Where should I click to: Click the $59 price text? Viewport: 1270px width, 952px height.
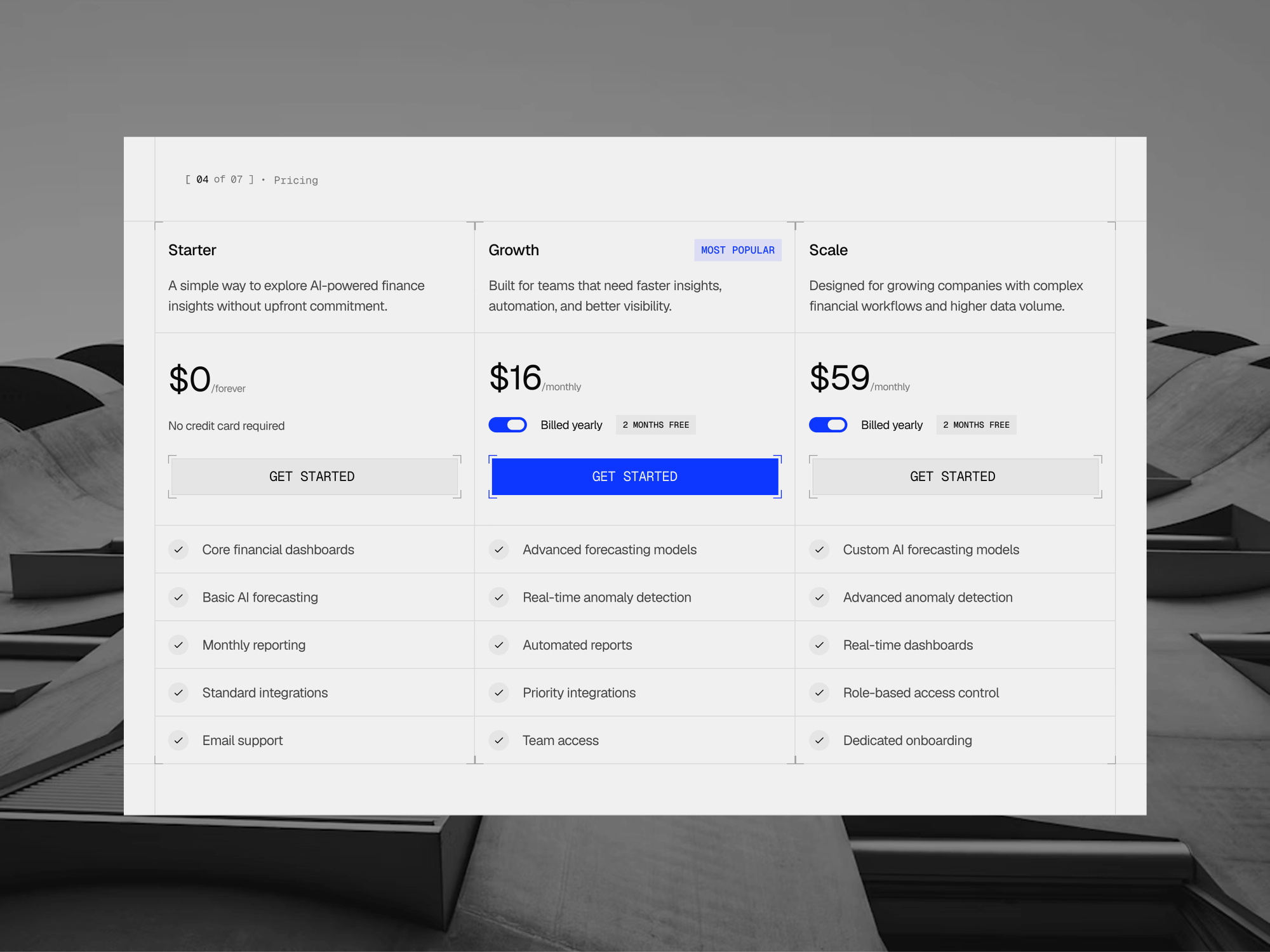pyautogui.click(x=839, y=378)
